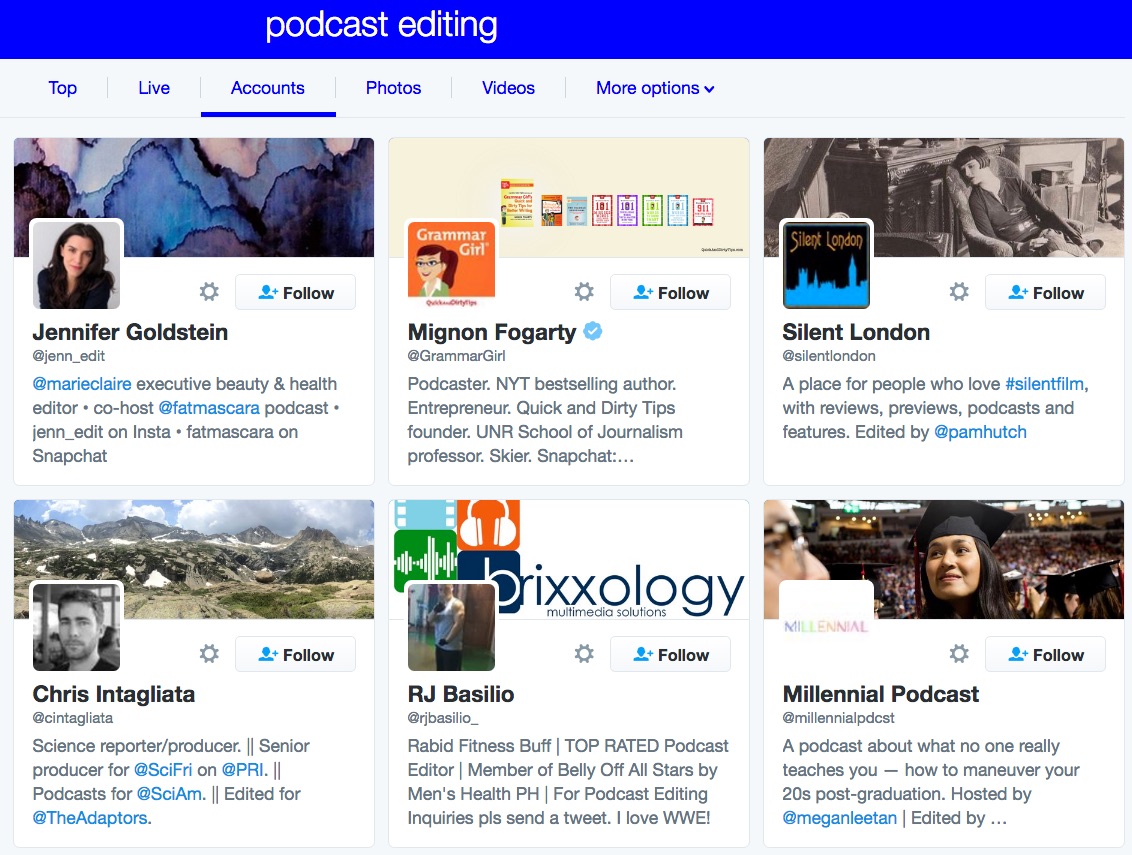Open the #silentfilm hashtag link
Image resolution: width=1132 pixels, height=855 pixels.
(x=1044, y=384)
